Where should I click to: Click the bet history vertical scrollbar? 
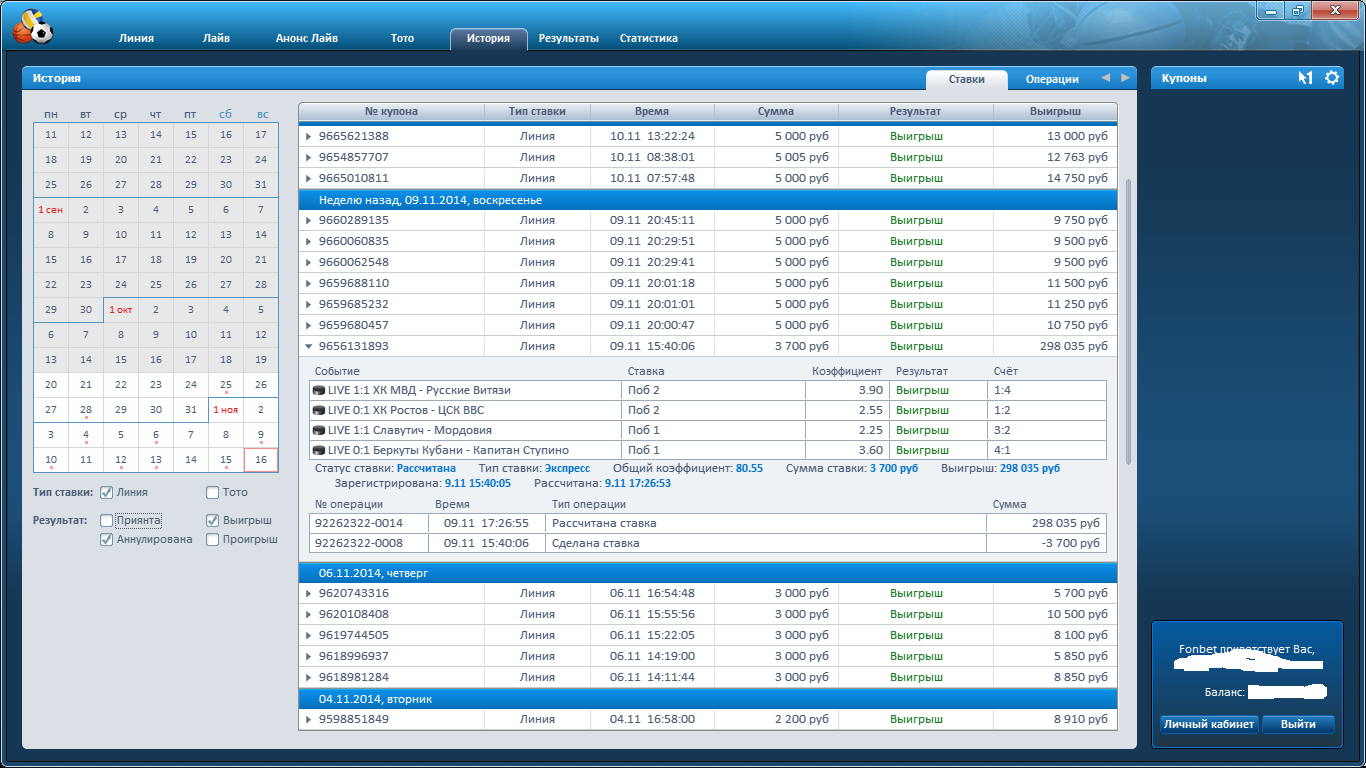point(1128,320)
